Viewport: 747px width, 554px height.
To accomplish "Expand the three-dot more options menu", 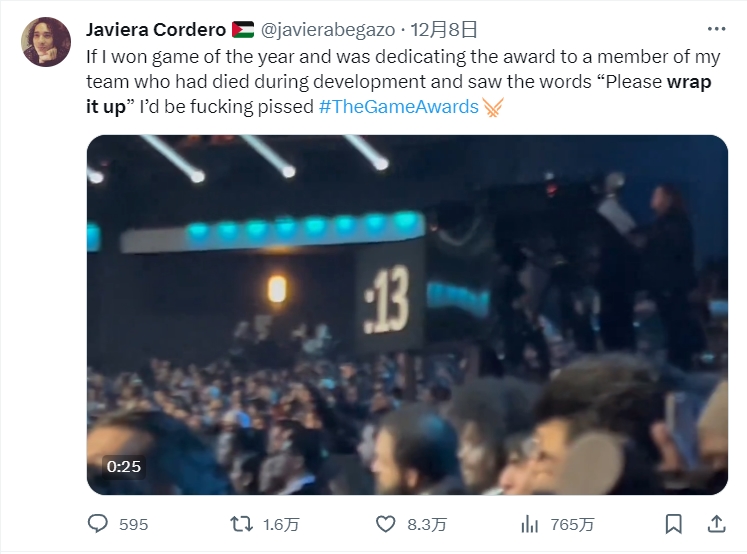I will [716, 28].
